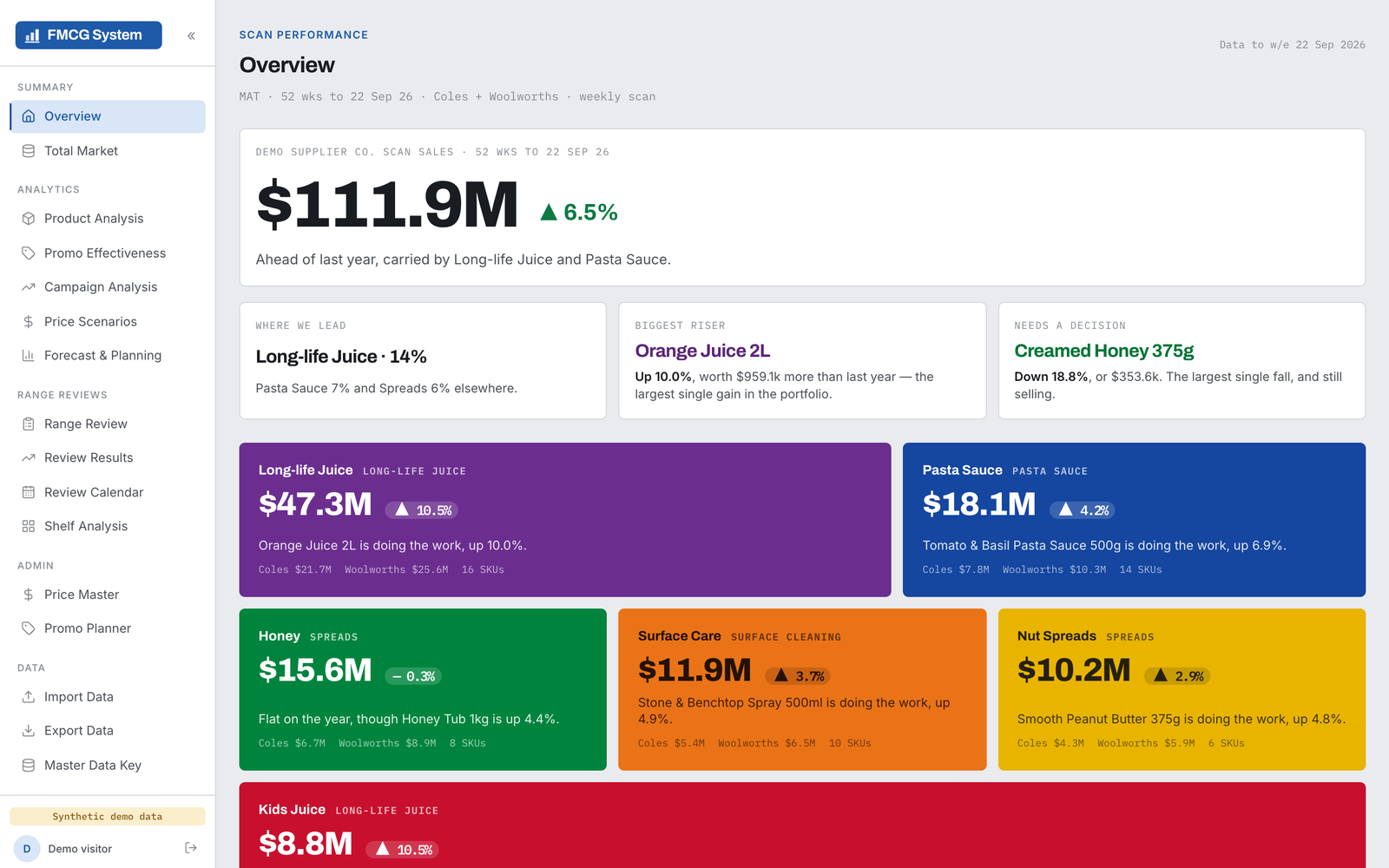Screen dimensions: 1389x868
Task: Collapse the sidebar with the double-chevron icon
Action: coord(191,36)
